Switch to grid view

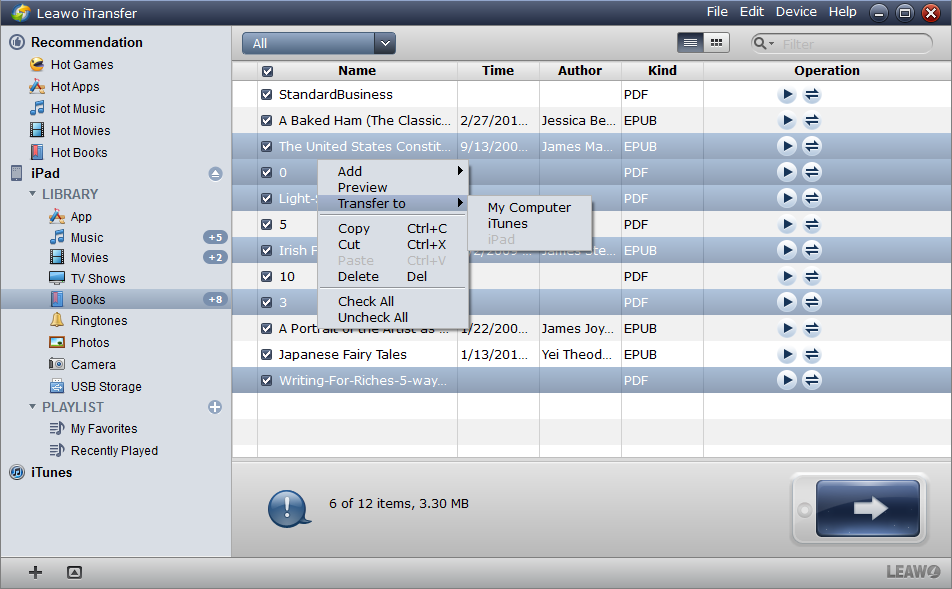tap(716, 43)
